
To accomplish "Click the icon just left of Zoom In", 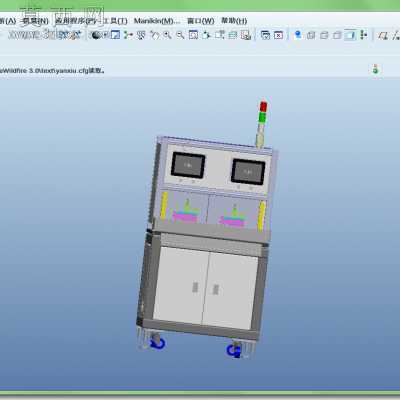I will (x=154, y=35).
